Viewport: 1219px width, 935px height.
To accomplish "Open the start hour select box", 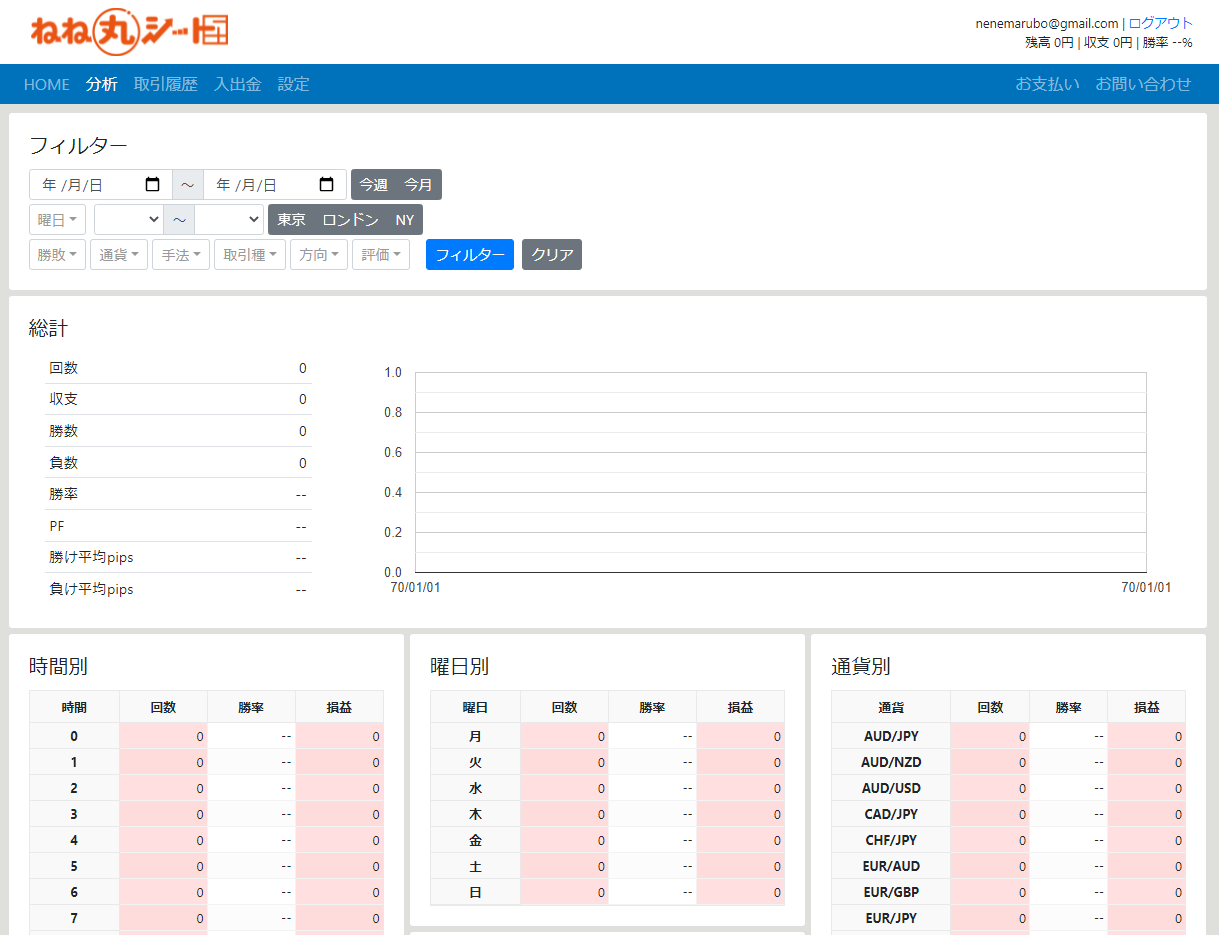I will point(129,220).
